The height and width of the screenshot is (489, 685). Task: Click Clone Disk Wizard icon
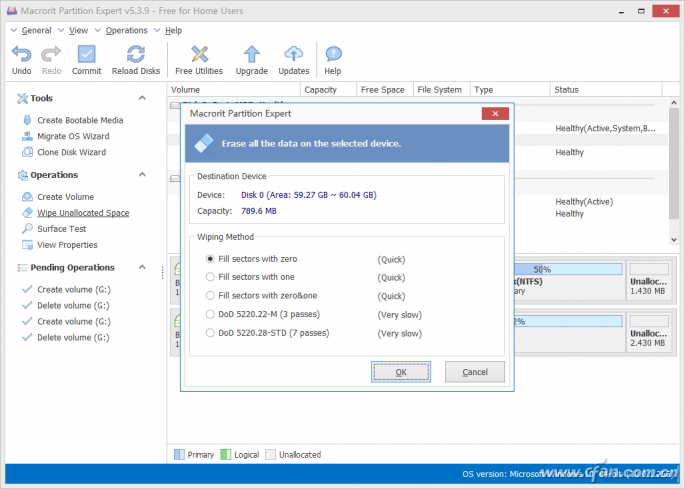[x=27, y=152]
